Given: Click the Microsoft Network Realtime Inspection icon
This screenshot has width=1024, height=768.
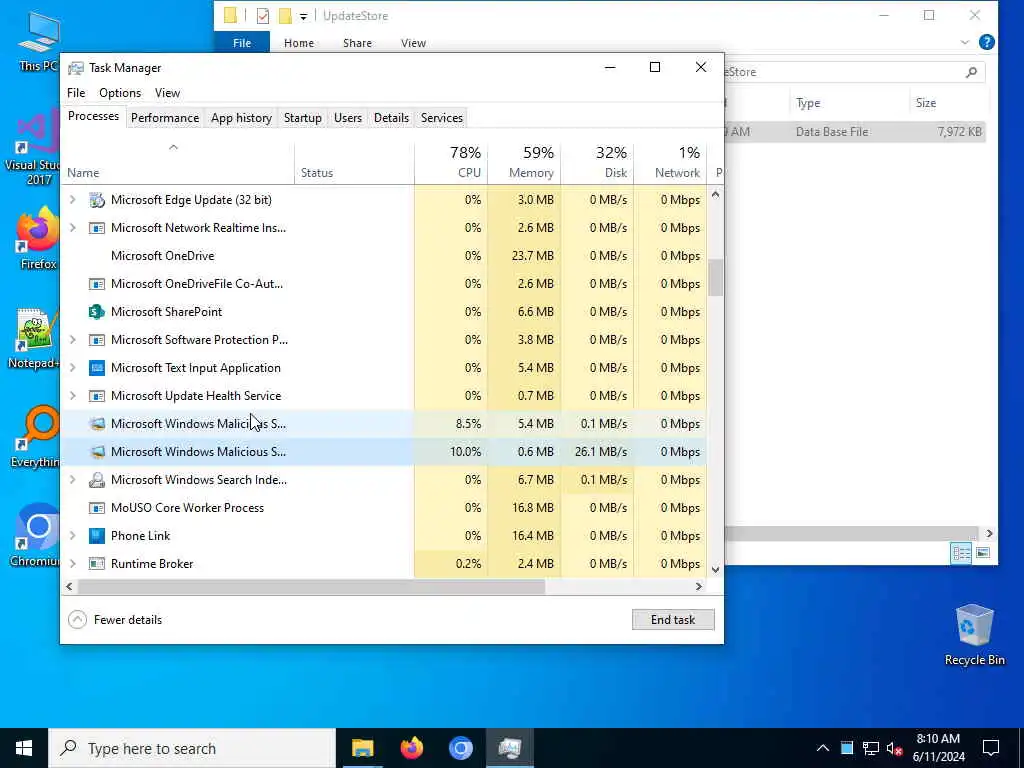Looking at the screenshot, I should [x=97, y=228].
